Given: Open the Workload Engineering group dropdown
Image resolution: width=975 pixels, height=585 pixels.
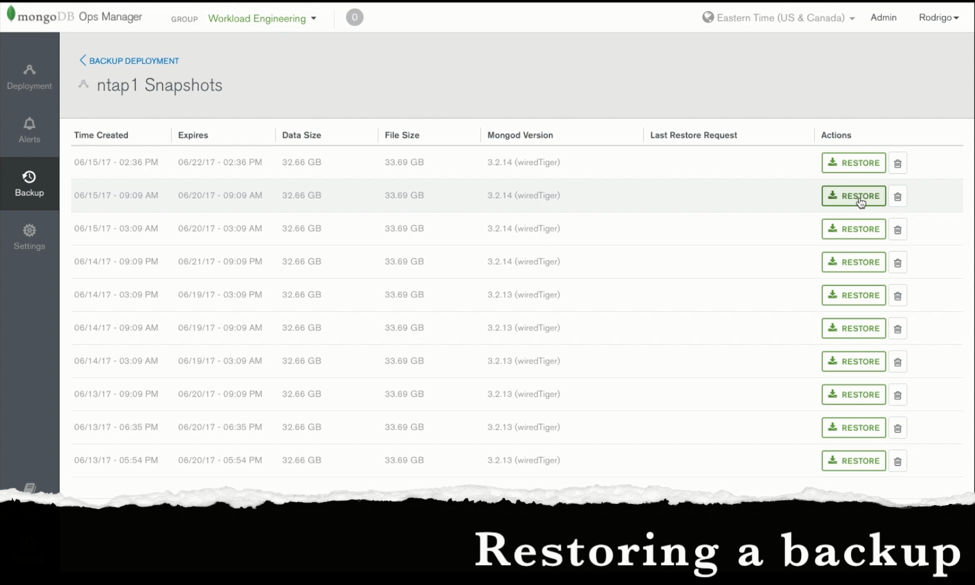Looking at the screenshot, I should click(x=262, y=19).
